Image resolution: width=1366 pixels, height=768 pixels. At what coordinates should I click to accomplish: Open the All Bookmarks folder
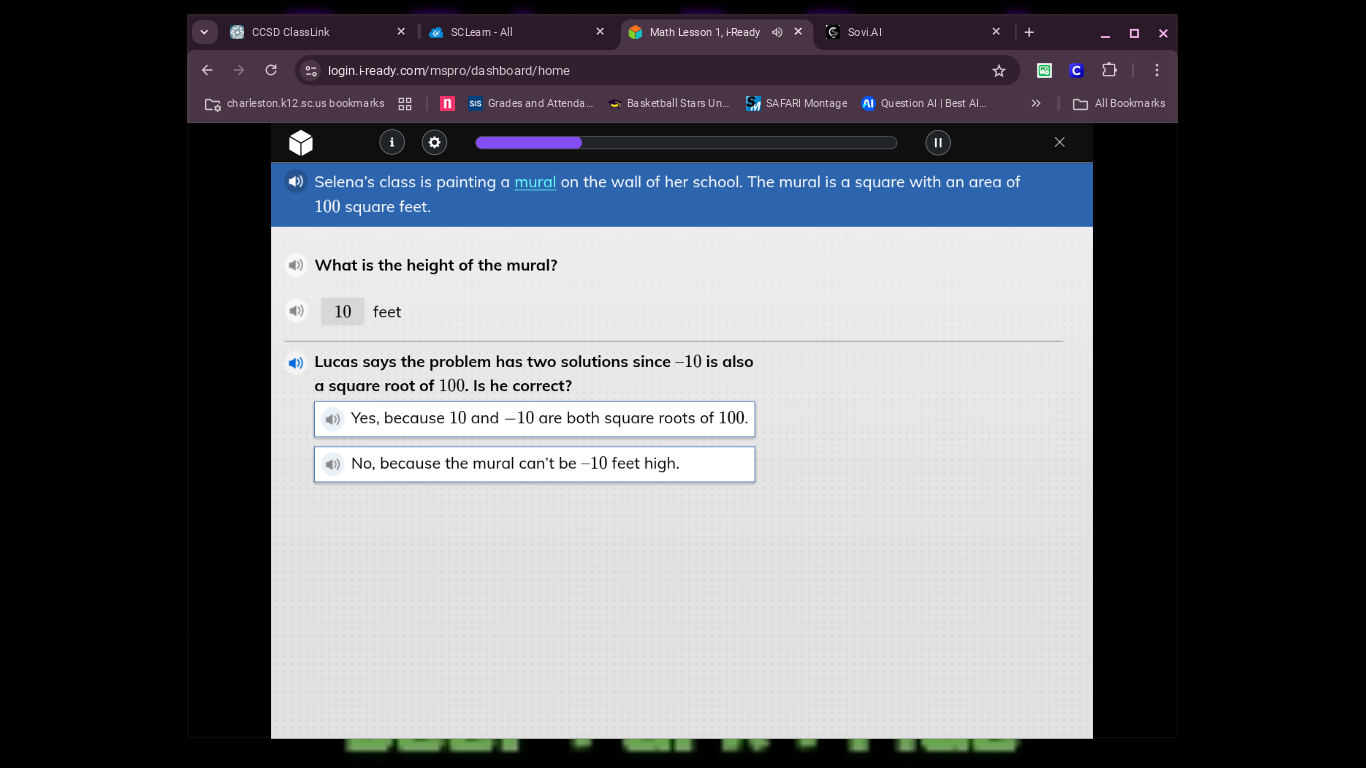click(x=1119, y=103)
